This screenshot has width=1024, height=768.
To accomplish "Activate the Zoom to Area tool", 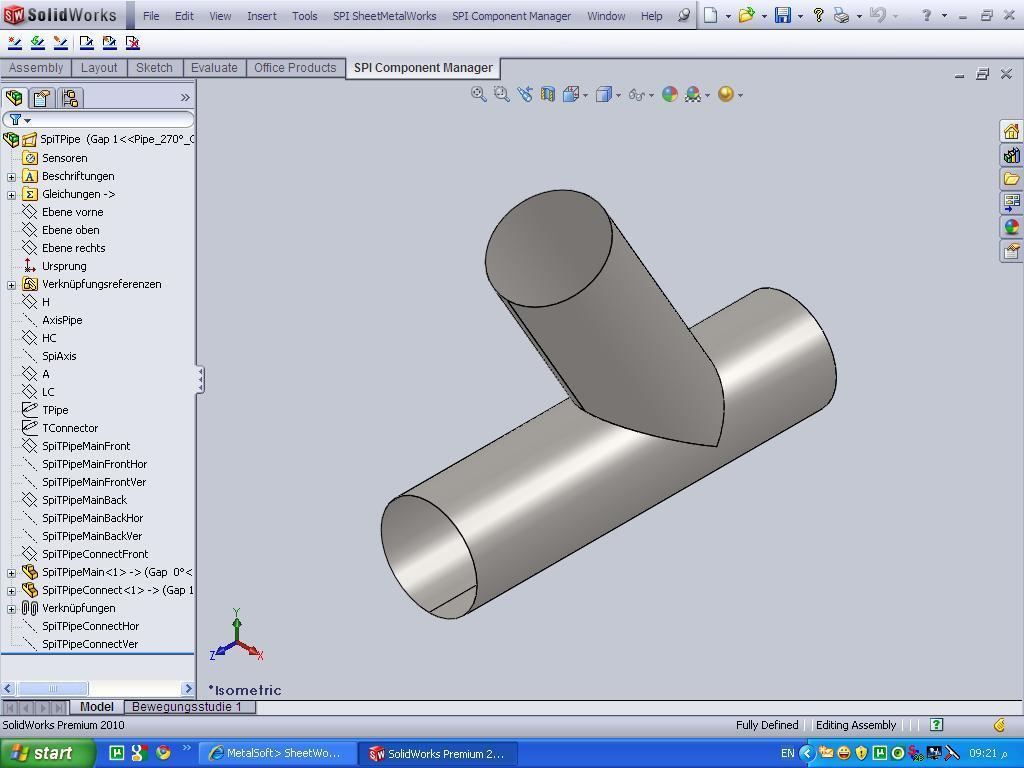I will pyautogui.click(x=500, y=93).
